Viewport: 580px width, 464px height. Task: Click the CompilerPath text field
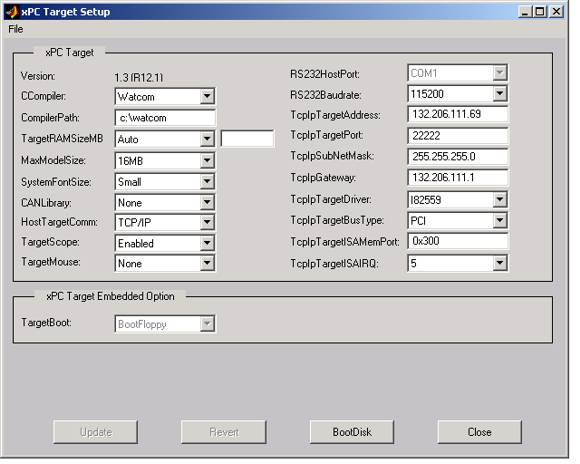[x=165, y=118]
